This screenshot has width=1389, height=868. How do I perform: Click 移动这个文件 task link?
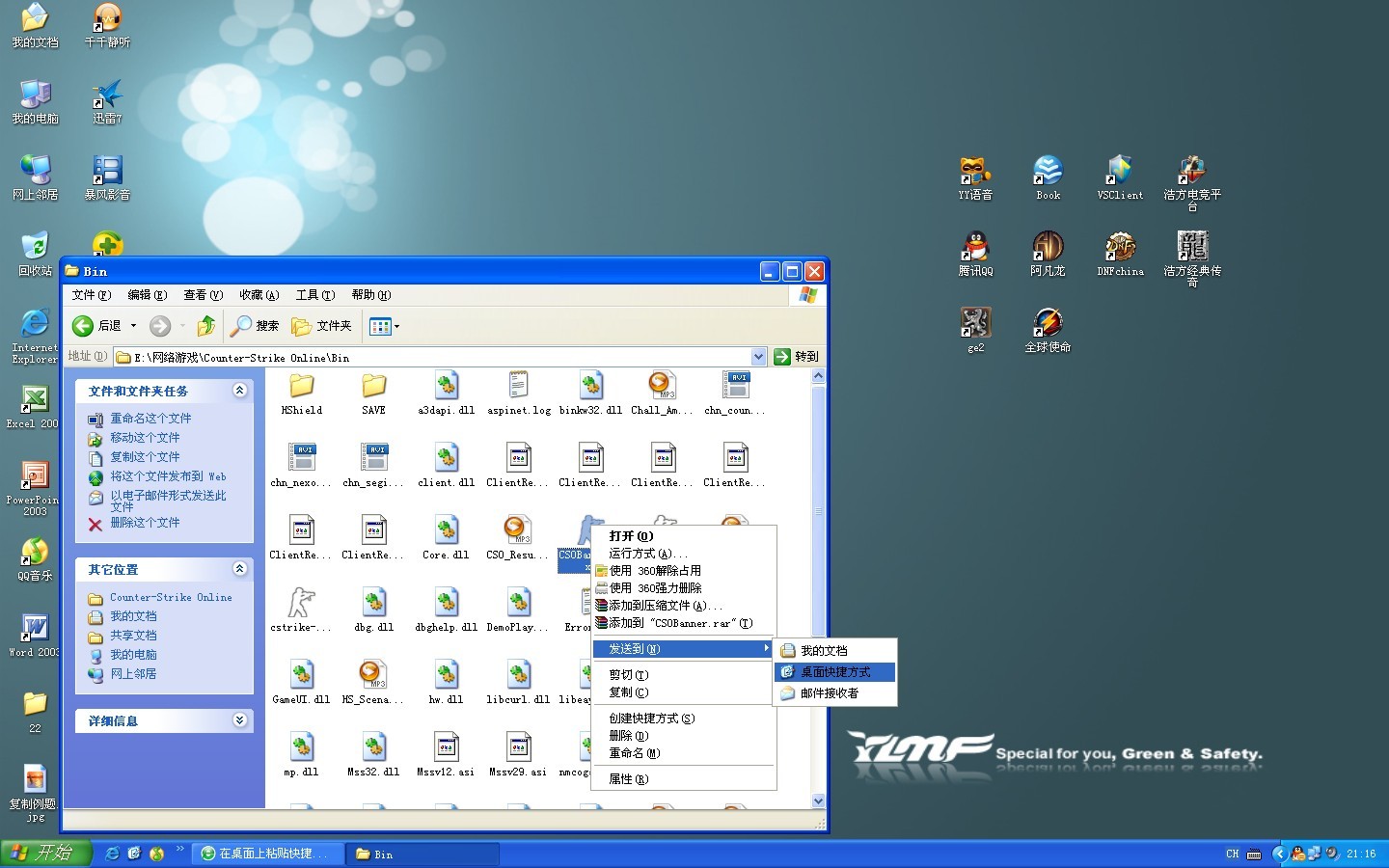click(145, 438)
